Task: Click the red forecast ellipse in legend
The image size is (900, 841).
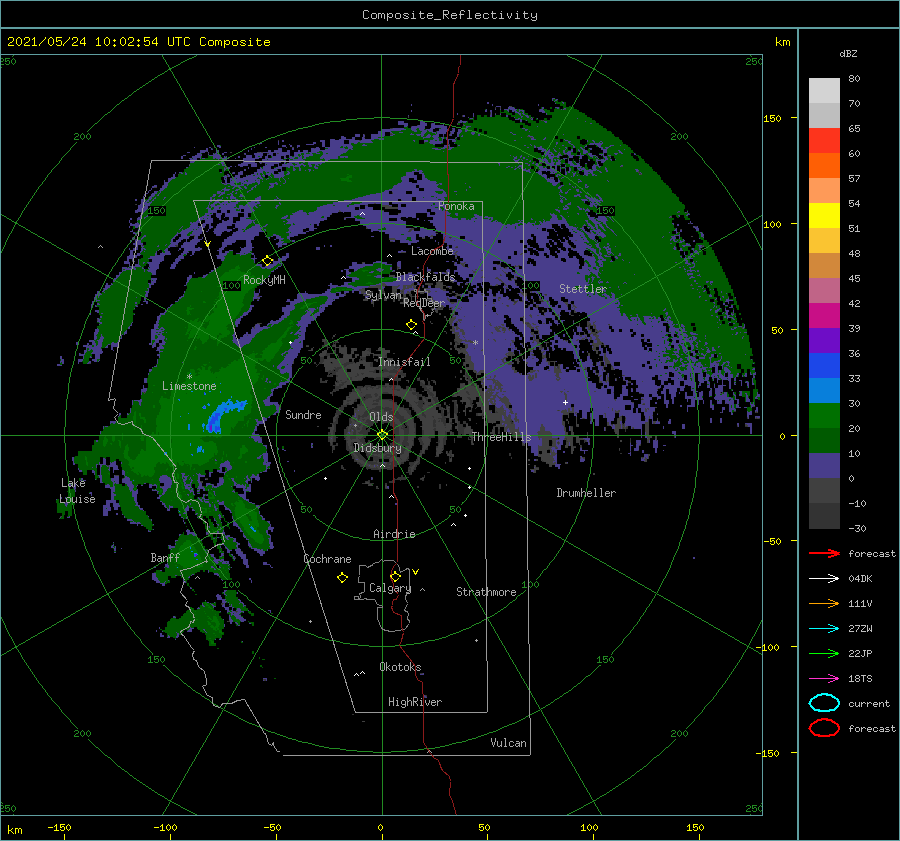Action: click(x=824, y=728)
